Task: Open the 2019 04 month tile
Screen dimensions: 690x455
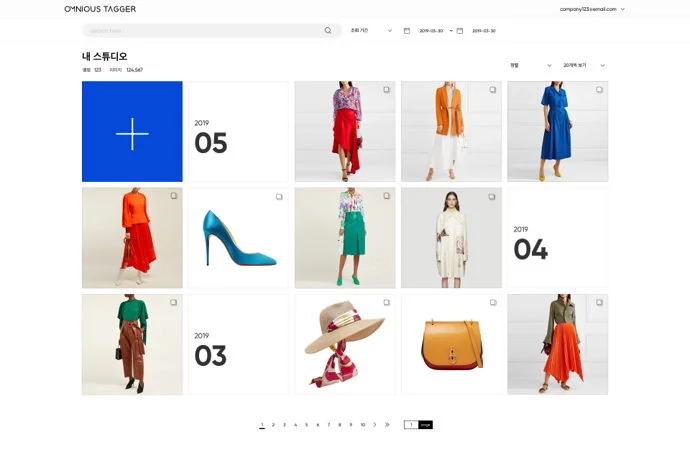Action: pos(558,238)
